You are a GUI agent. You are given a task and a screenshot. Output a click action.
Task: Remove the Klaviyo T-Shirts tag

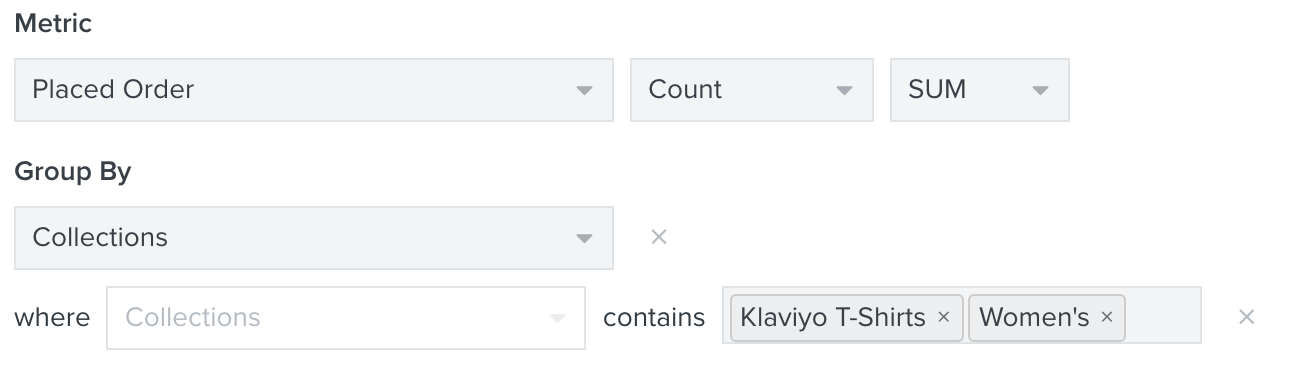pos(943,318)
